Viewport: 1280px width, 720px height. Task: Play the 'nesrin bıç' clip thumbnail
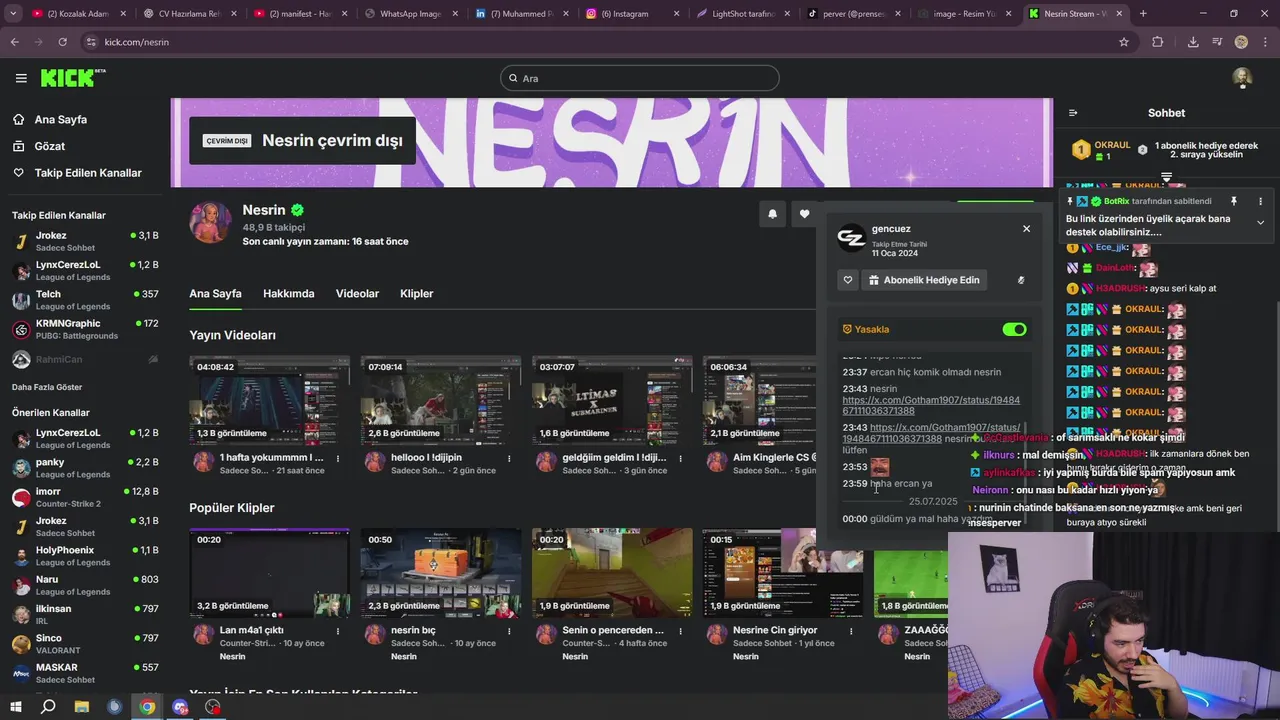pyautogui.click(x=440, y=573)
